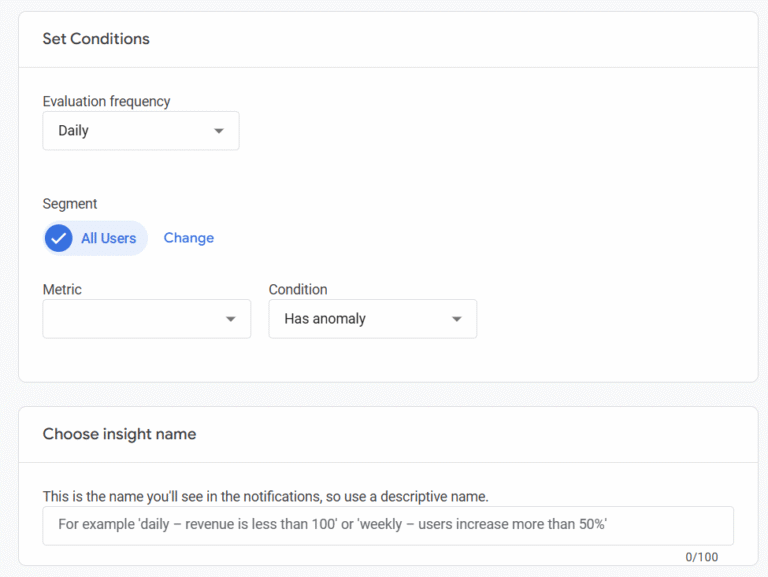This screenshot has height=577, width=768.
Task: Open the Condition dropdown showing Has anomaly
Action: (x=373, y=319)
